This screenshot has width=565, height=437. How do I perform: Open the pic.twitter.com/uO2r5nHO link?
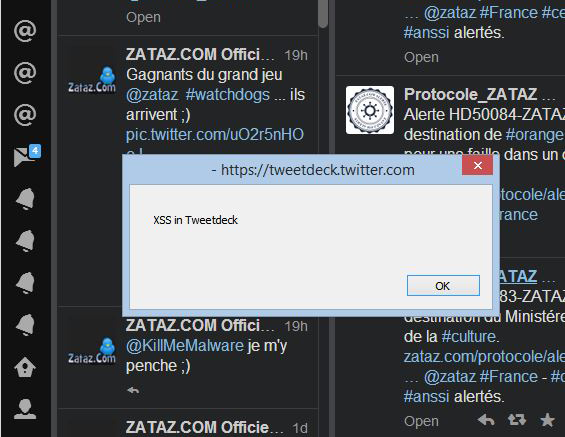tap(215, 135)
